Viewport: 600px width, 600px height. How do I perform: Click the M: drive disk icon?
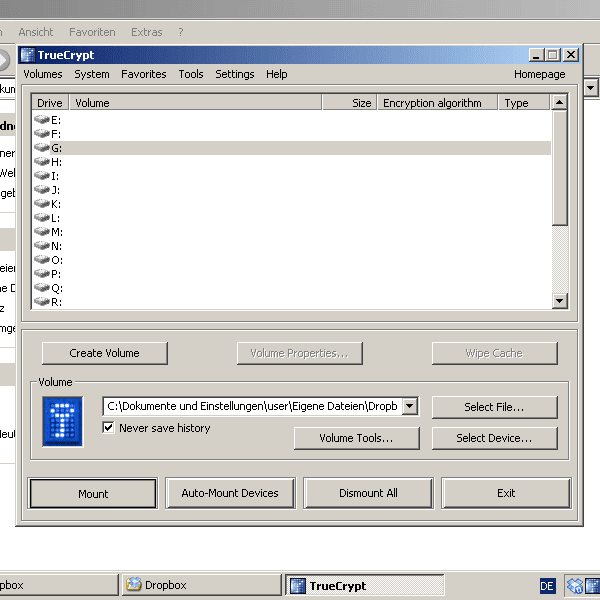click(42, 232)
